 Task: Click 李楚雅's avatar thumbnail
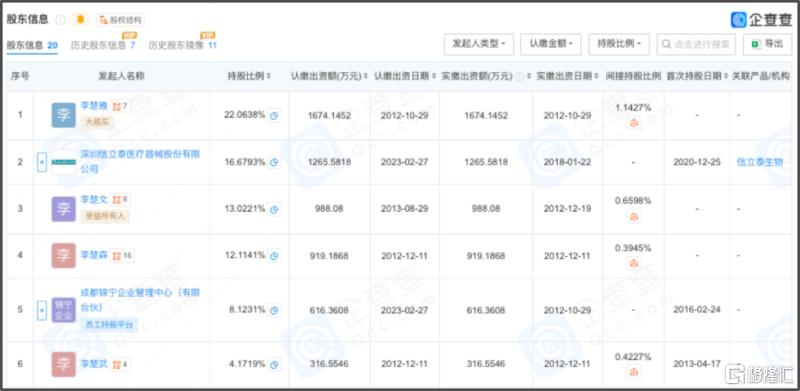(64, 115)
